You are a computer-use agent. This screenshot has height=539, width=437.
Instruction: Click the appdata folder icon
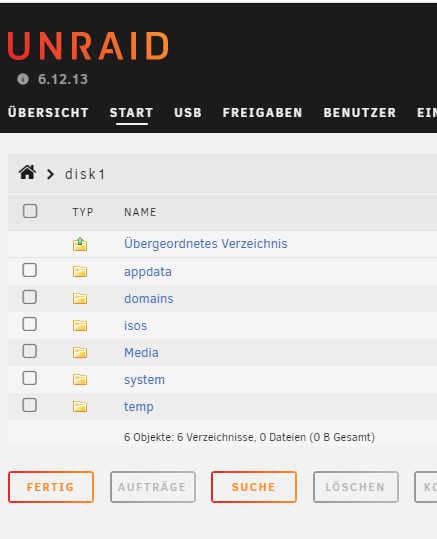point(80,272)
